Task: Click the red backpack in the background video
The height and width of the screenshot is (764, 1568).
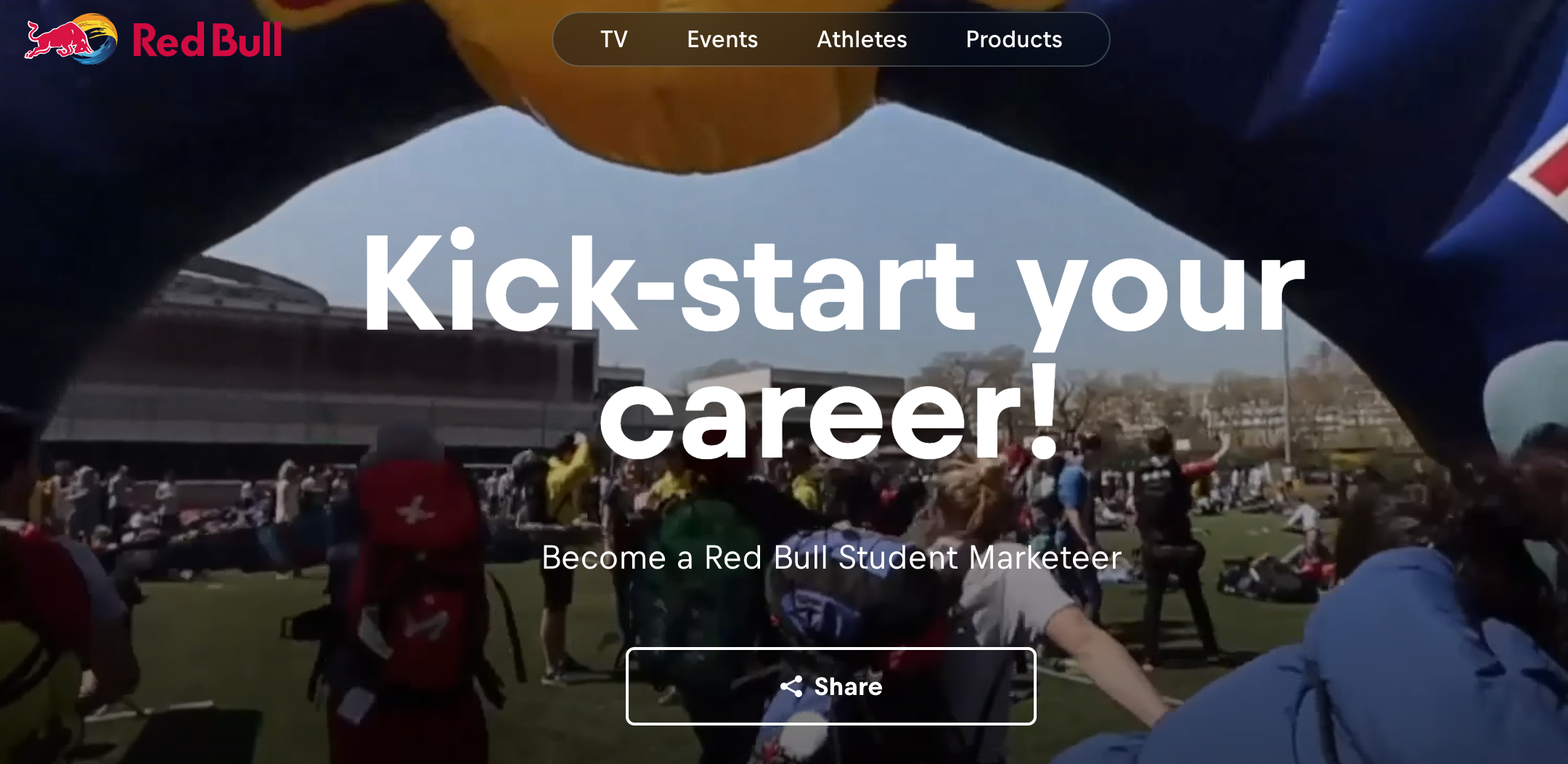Action: (x=417, y=574)
